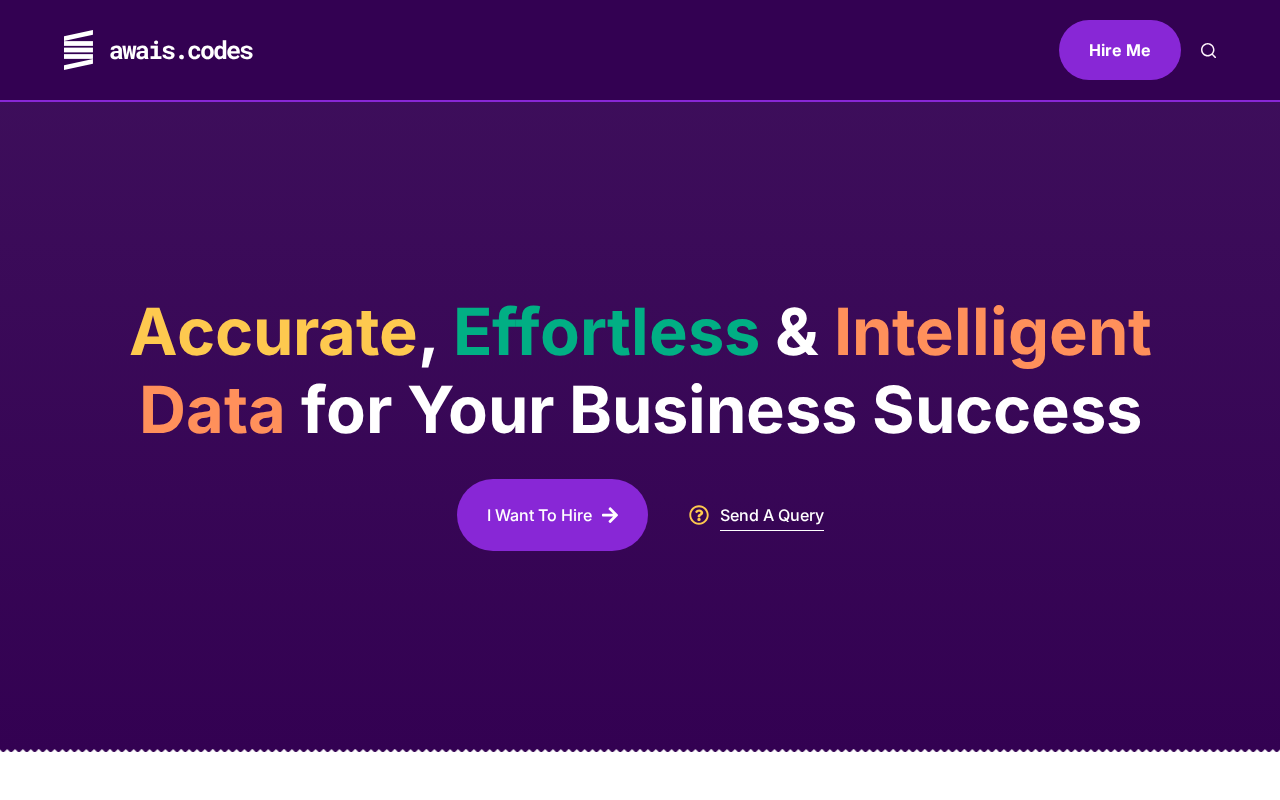Click the Hire Me button in header
This screenshot has height=800, width=1280.
[1120, 50]
